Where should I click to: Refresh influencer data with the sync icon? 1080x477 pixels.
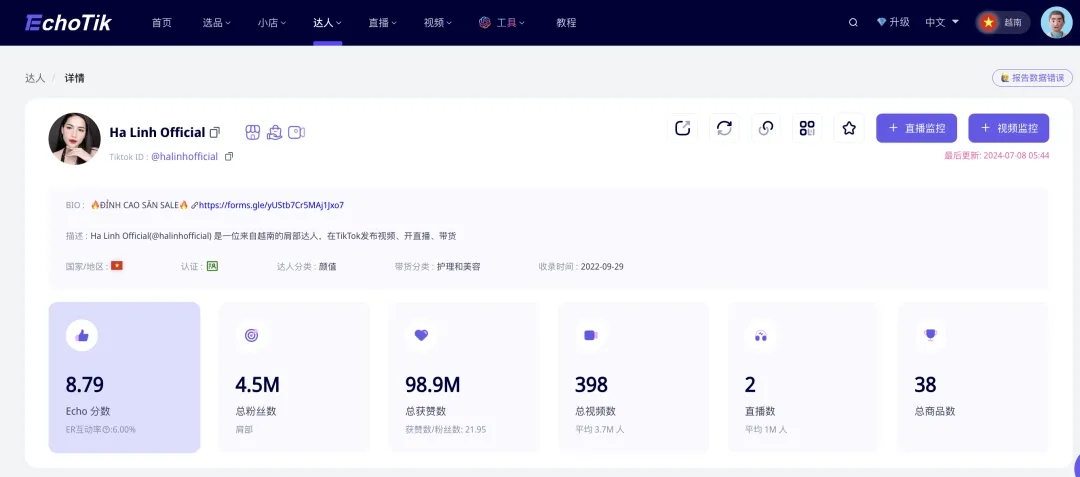[x=724, y=128]
